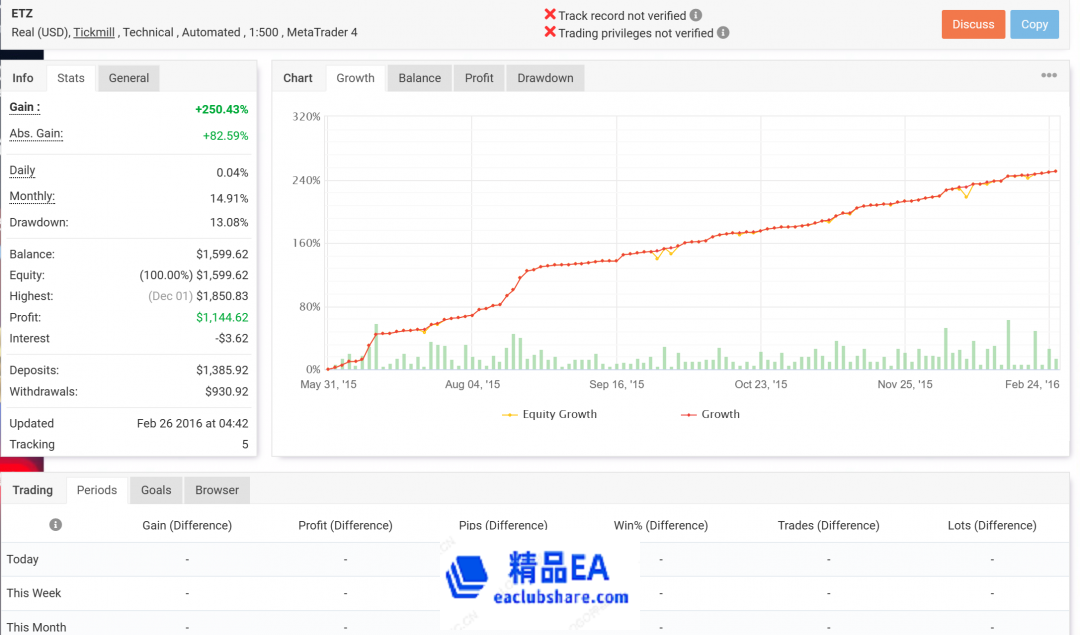Open the Info tab in the left panel
The height and width of the screenshot is (635, 1080).
pos(23,78)
